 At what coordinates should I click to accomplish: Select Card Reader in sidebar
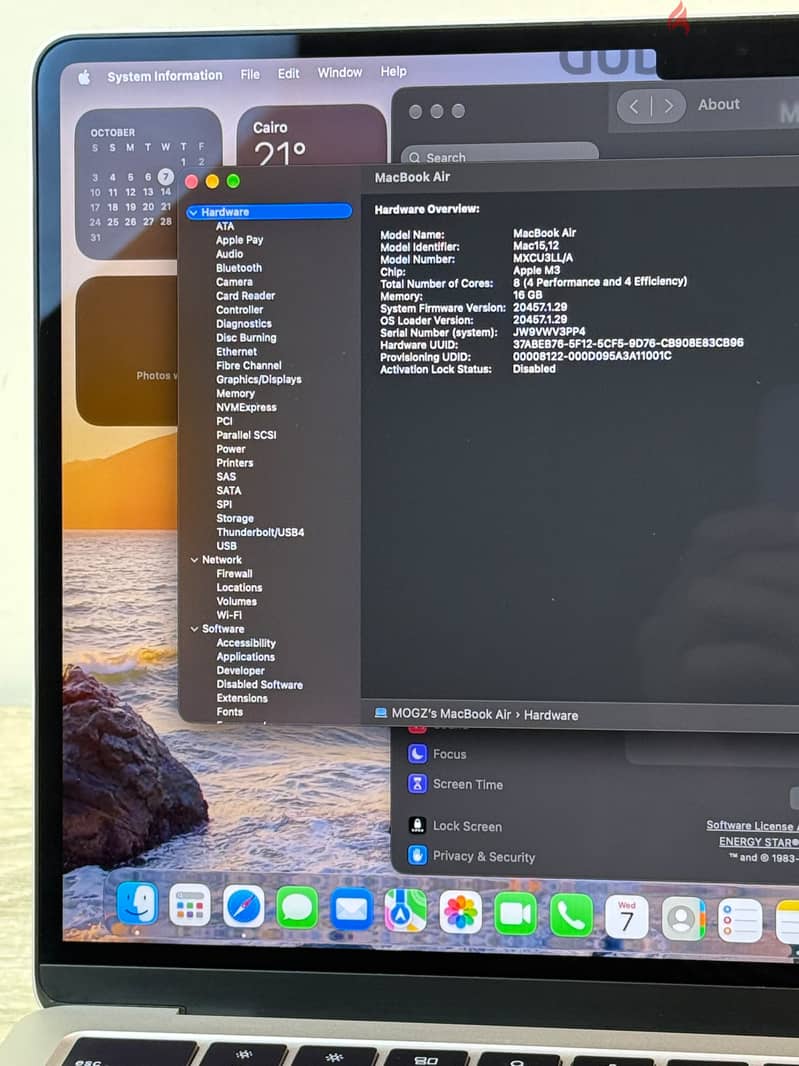pos(245,296)
